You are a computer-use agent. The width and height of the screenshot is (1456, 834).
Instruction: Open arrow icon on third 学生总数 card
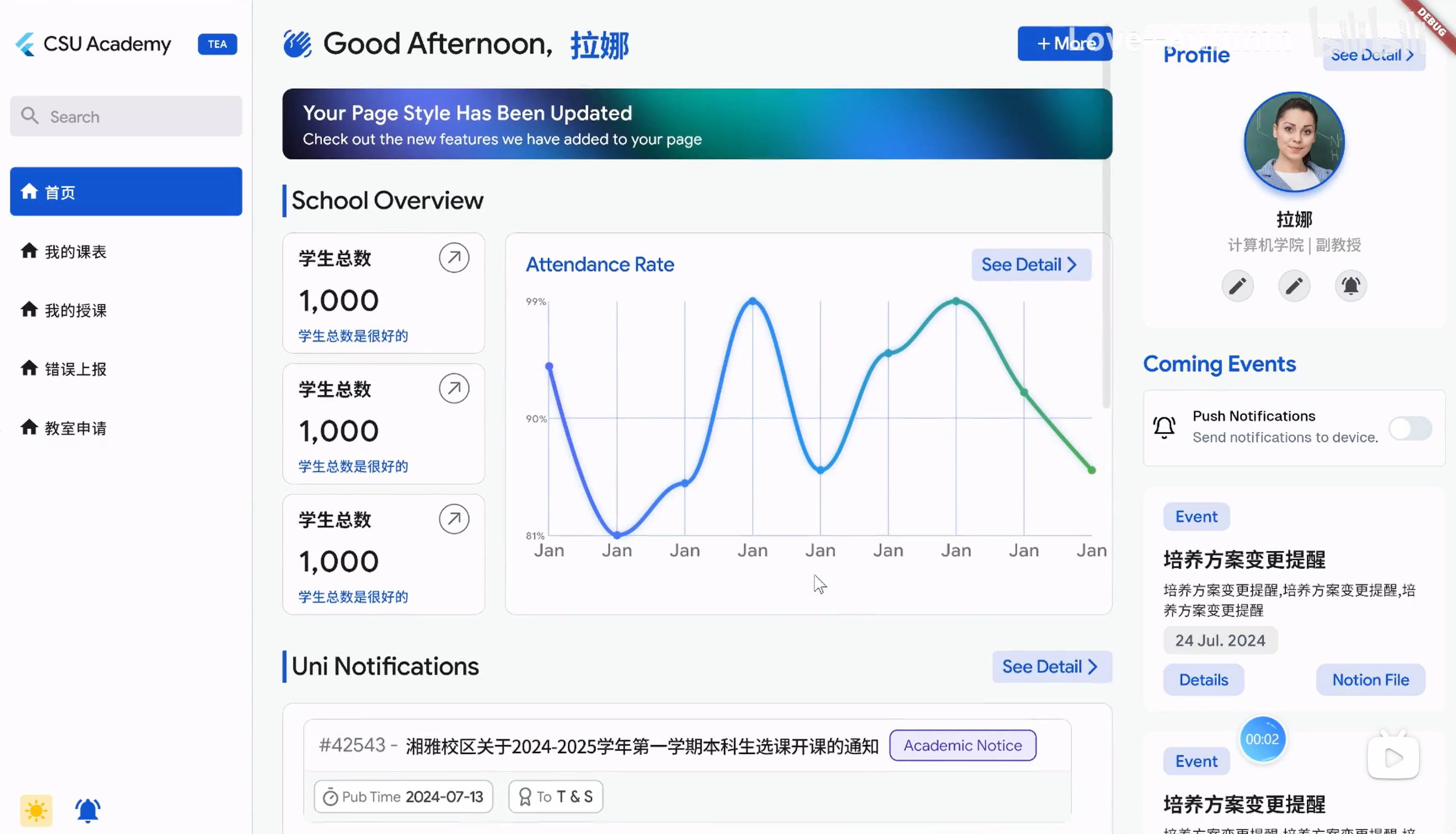tap(454, 519)
